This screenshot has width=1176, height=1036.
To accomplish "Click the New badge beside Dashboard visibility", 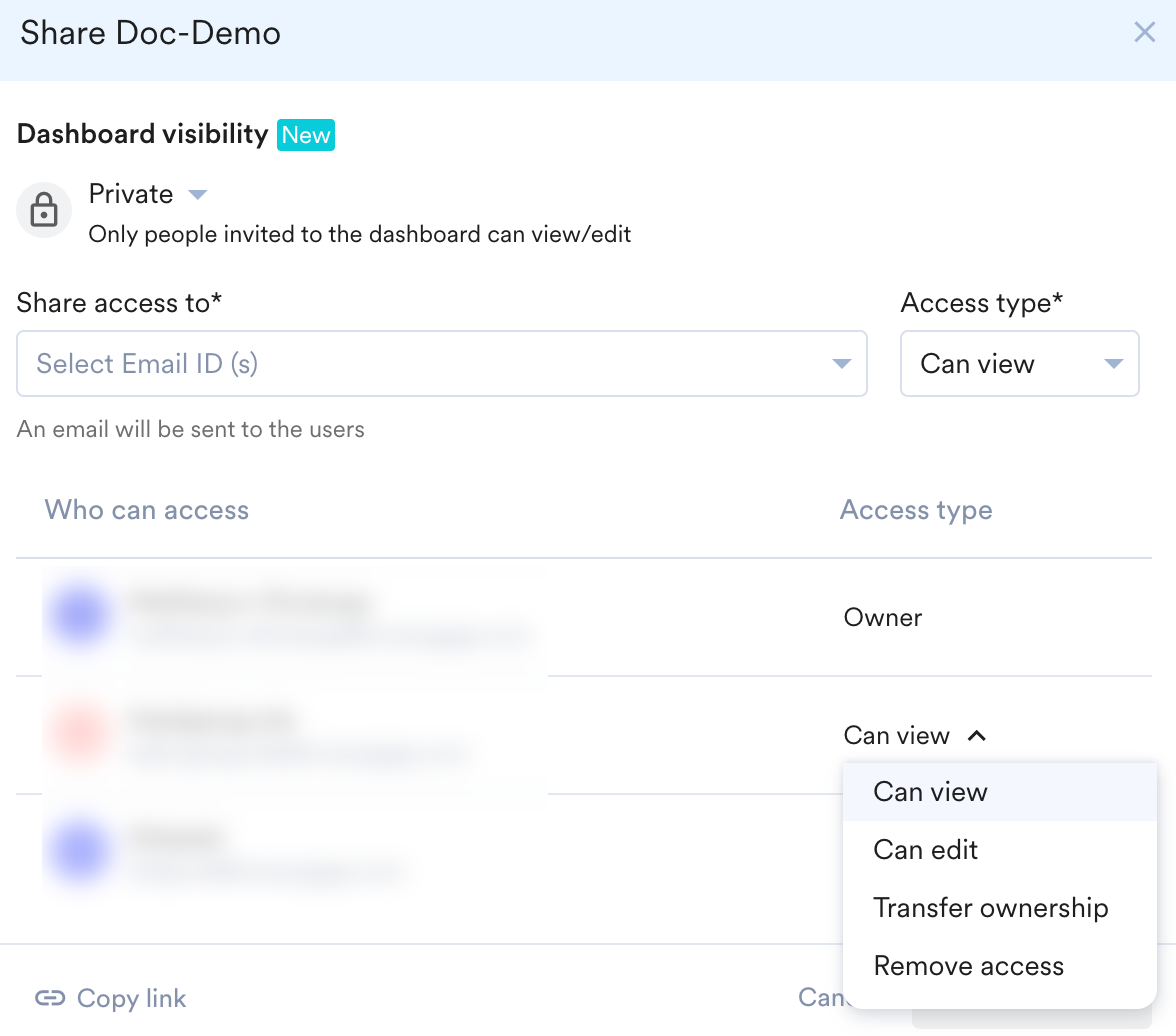I will point(306,135).
